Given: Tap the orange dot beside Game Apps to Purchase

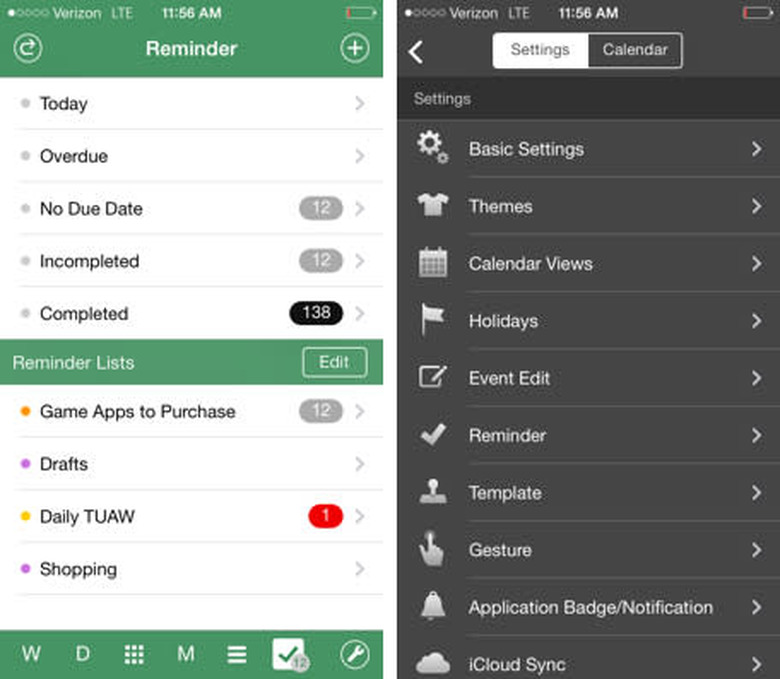Looking at the screenshot, I should pyautogui.click(x=25, y=412).
